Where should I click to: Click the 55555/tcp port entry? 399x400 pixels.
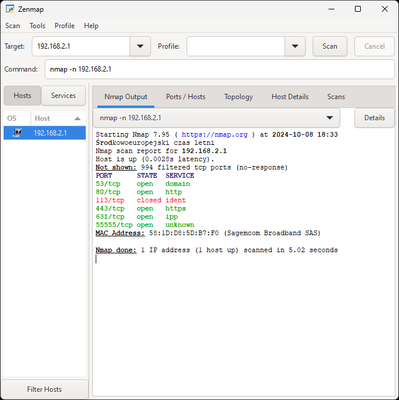[114, 225]
